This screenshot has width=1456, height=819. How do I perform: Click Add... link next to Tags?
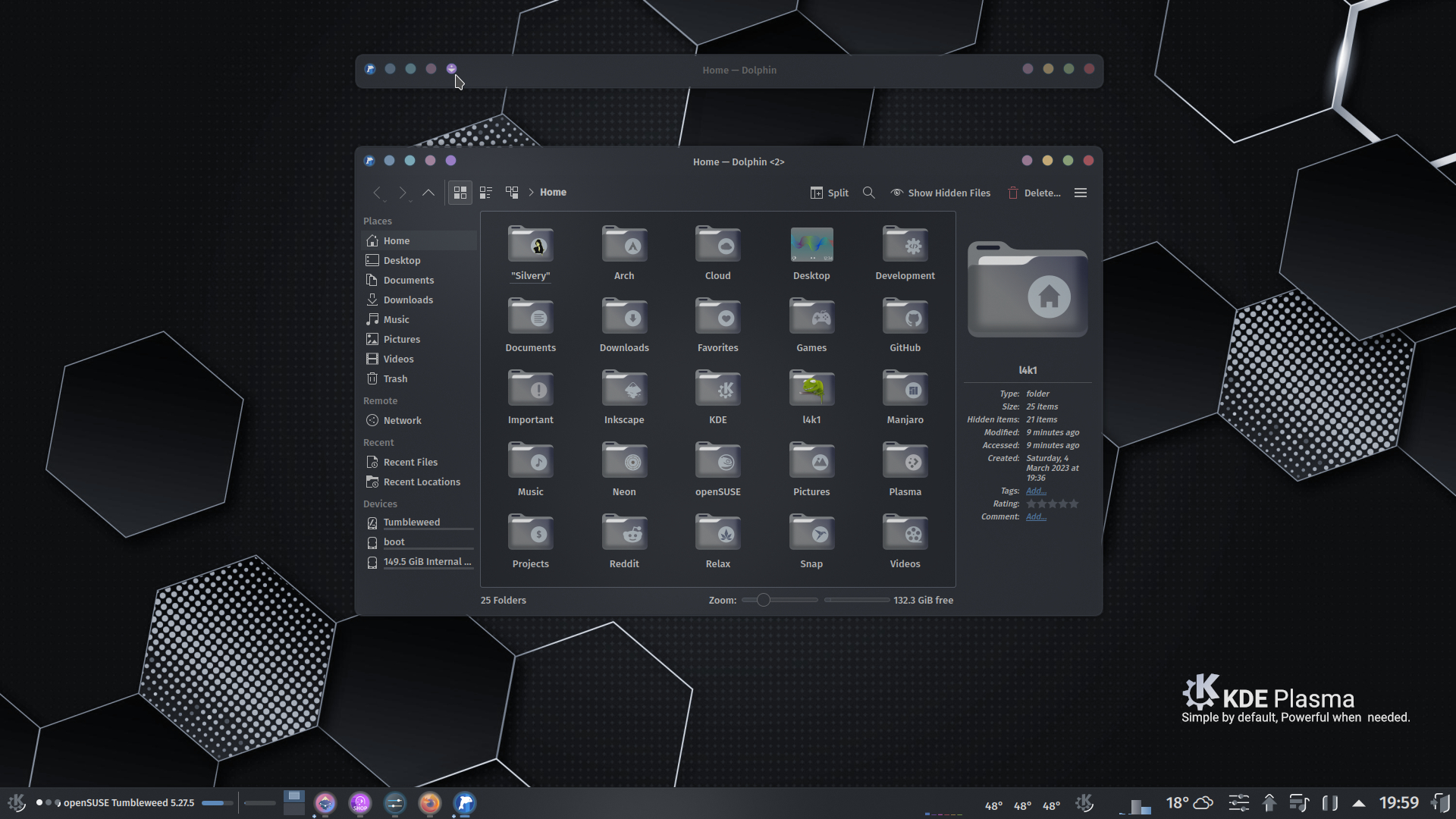pyautogui.click(x=1036, y=491)
